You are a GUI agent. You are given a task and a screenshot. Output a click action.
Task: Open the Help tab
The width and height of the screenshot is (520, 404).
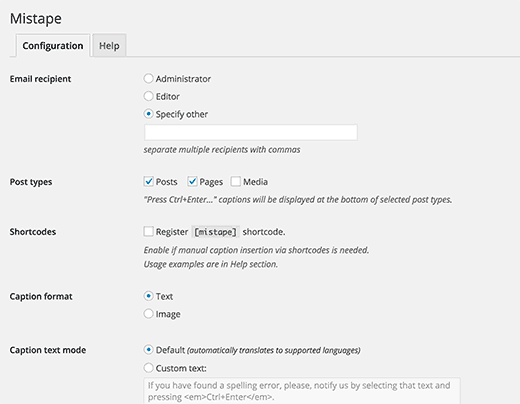click(109, 46)
